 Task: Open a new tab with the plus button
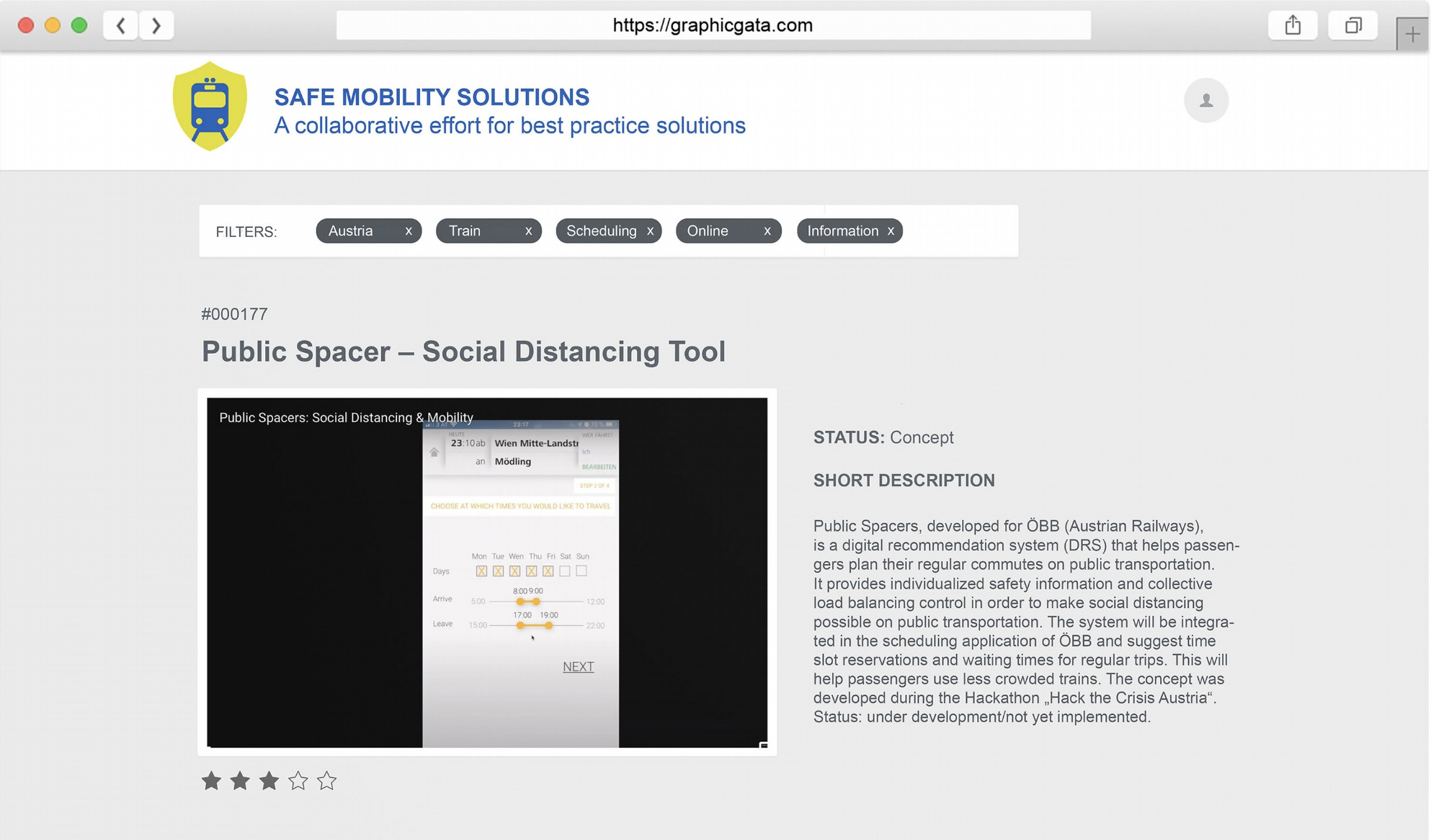click(x=1412, y=33)
